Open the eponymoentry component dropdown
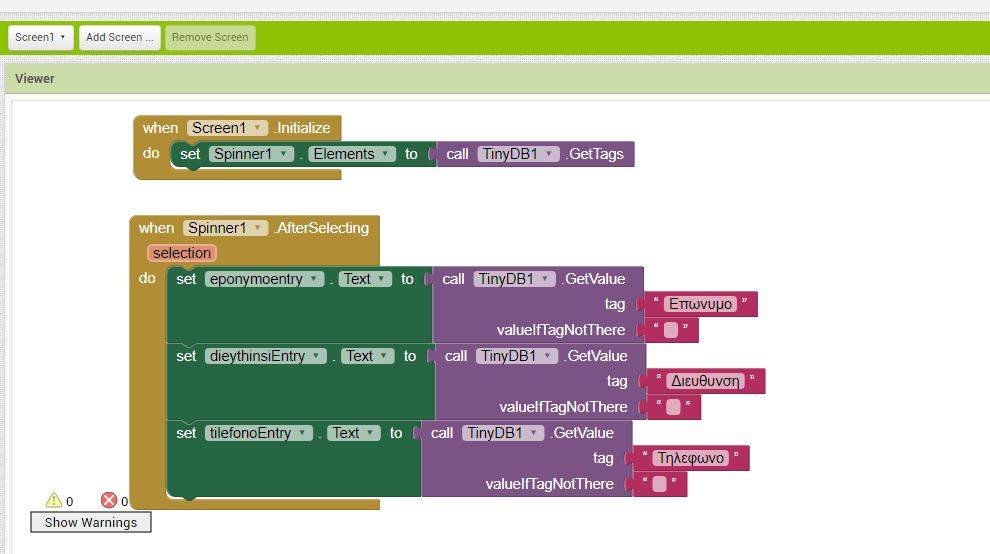The image size is (990, 554). (x=264, y=279)
